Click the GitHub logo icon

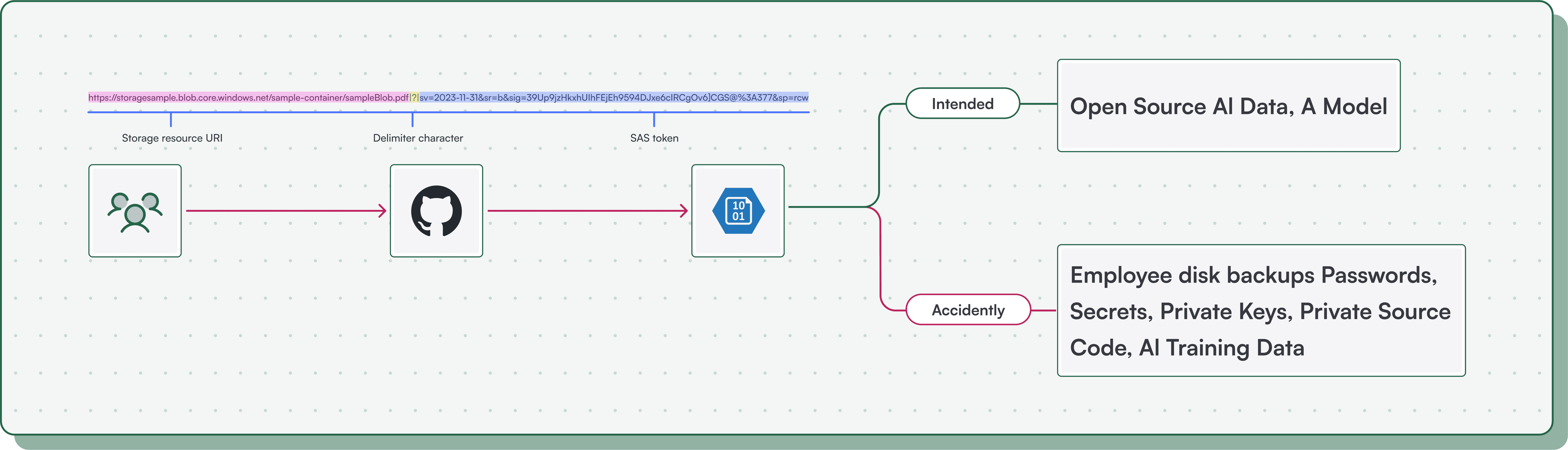click(x=437, y=211)
